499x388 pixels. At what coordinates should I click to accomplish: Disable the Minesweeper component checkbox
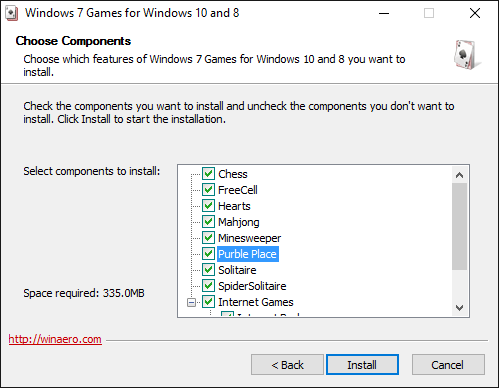pos(208,238)
